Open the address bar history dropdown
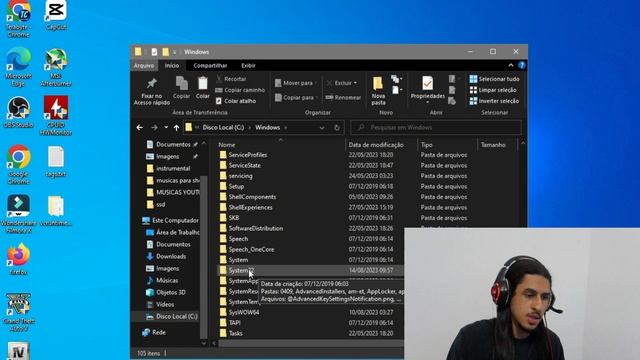Screen dimensions: 640x360 tap(322, 128)
